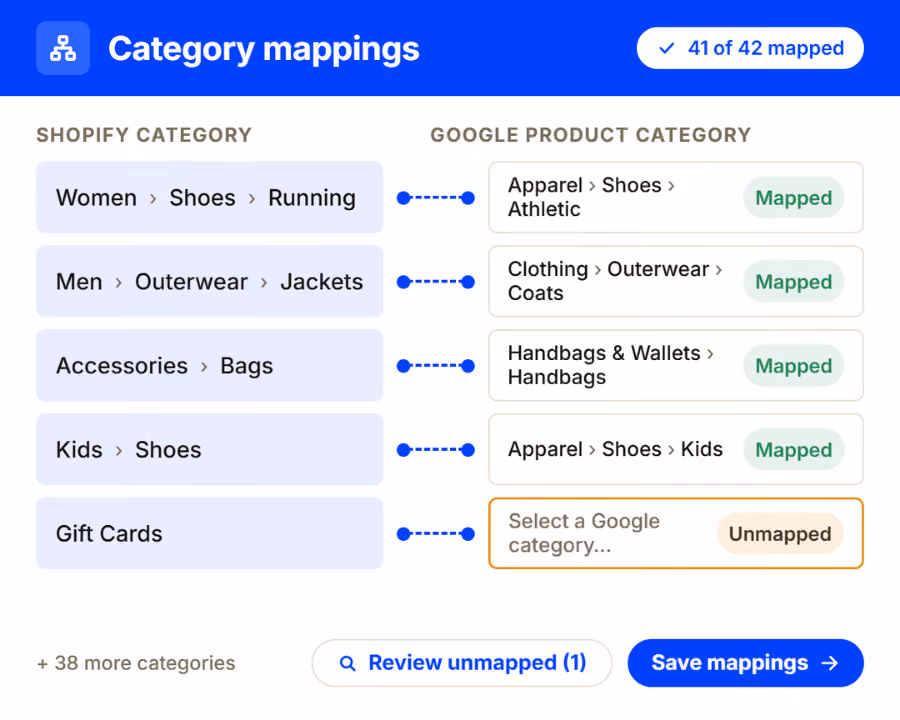Open the Select a Google category field
Screen dimensions: 900x720
[x=676, y=533]
